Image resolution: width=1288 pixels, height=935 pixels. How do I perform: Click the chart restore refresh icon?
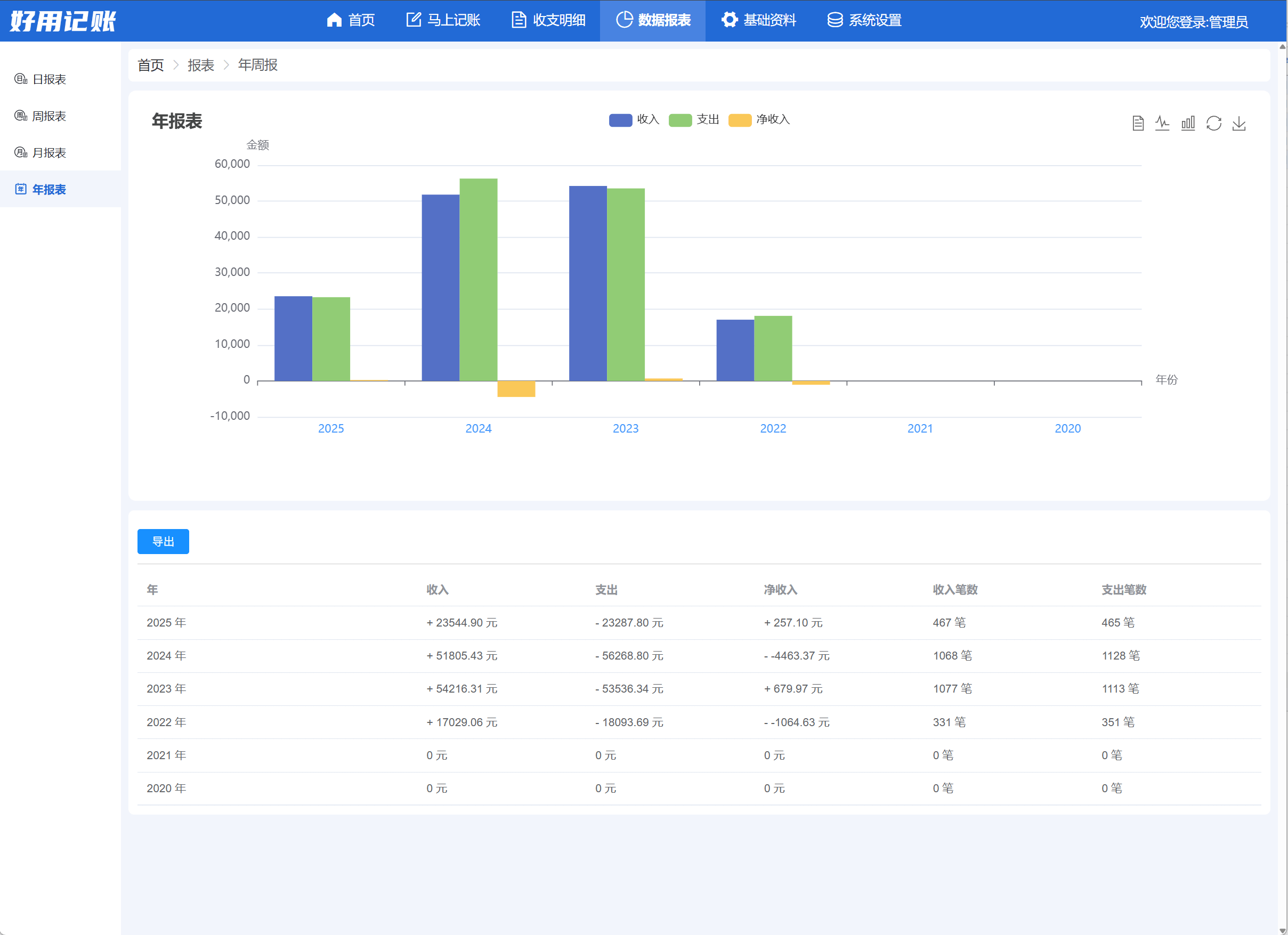[x=1213, y=123]
